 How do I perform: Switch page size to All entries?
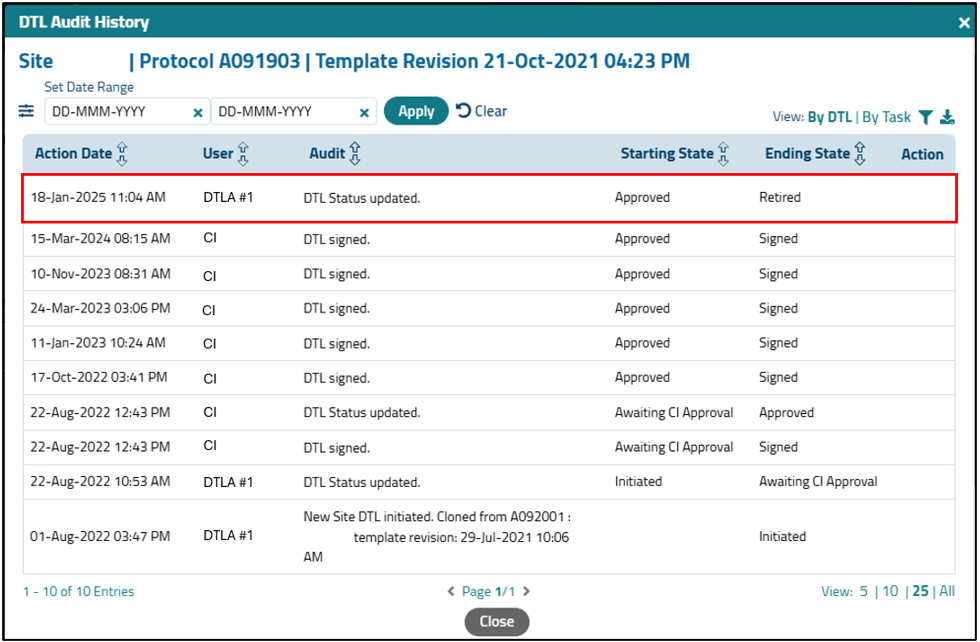947,591
